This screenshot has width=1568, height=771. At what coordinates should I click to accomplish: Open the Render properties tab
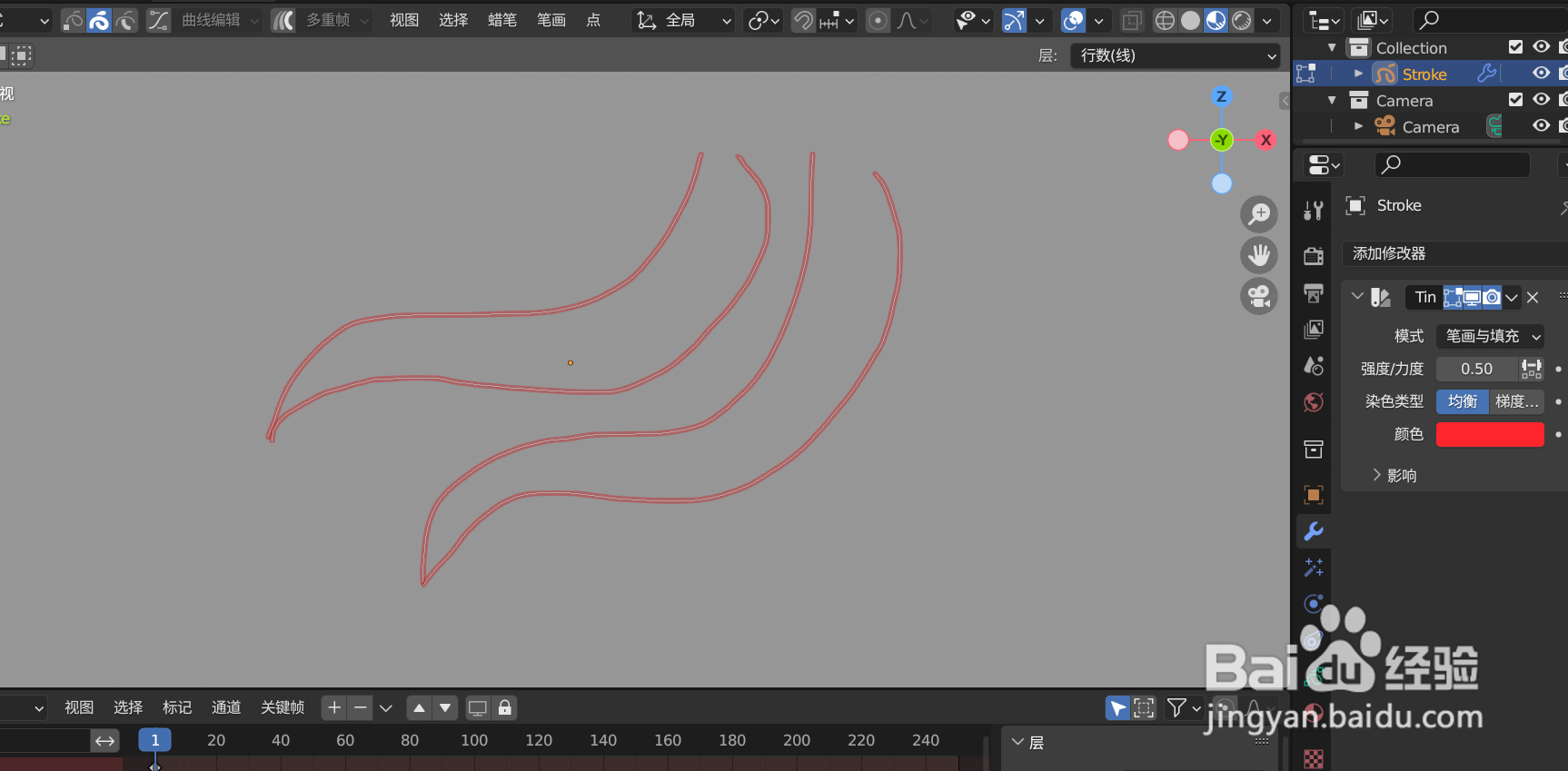tap(1314, 256)
